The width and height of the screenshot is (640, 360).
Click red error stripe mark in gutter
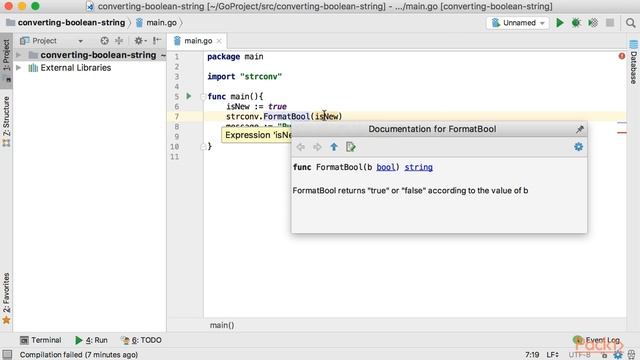click(622, 133)
